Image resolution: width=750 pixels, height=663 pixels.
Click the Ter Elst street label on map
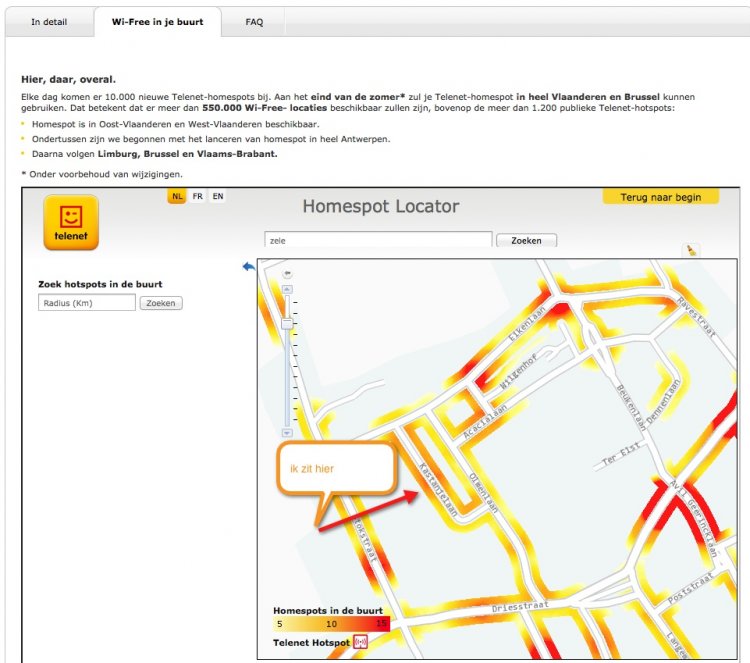coord(620,454)
